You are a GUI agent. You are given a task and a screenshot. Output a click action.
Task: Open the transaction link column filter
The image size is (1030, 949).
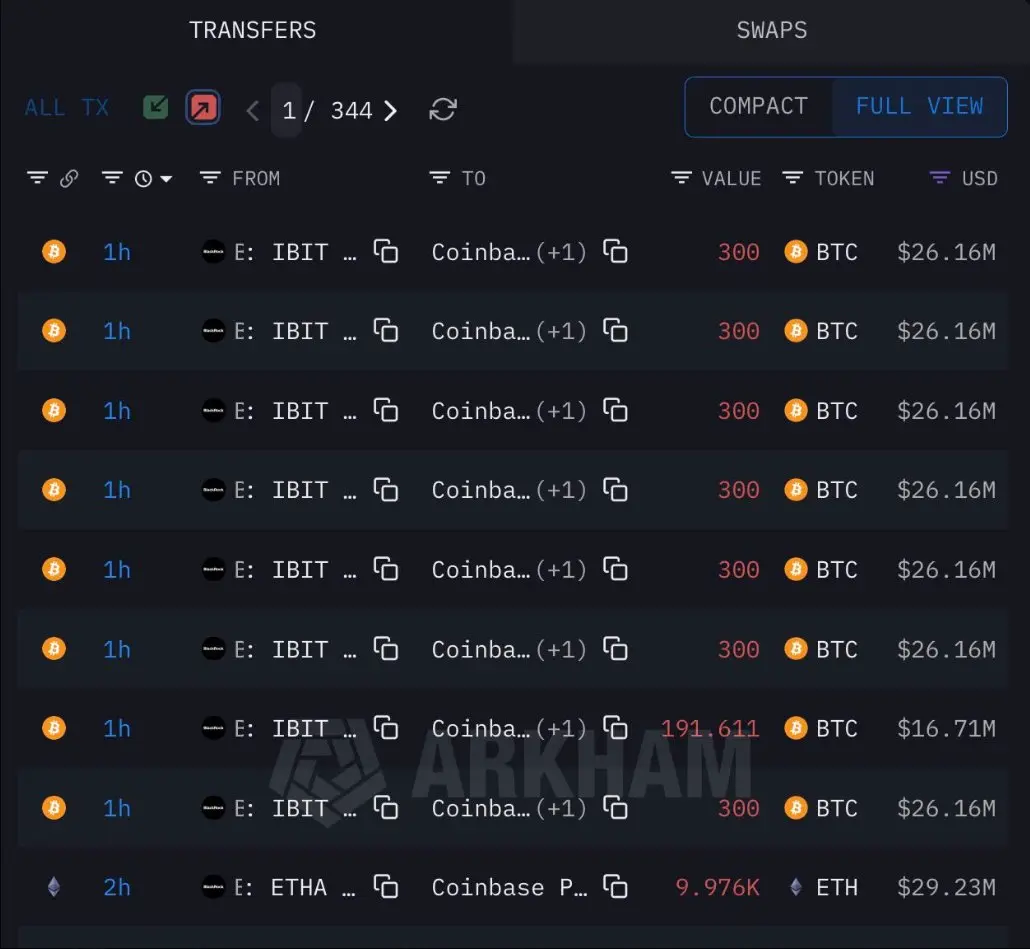pos(37,177)
